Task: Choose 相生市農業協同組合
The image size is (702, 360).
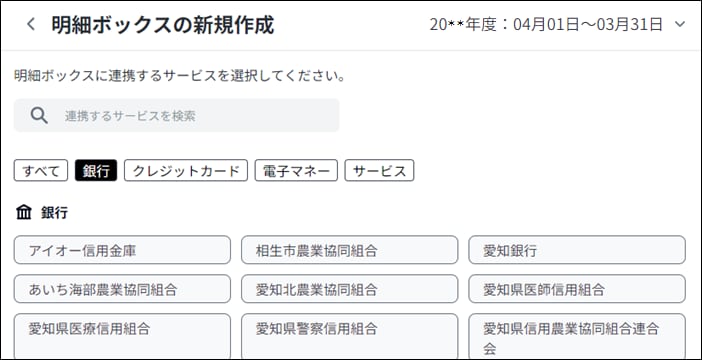Action: coord(350,250)
